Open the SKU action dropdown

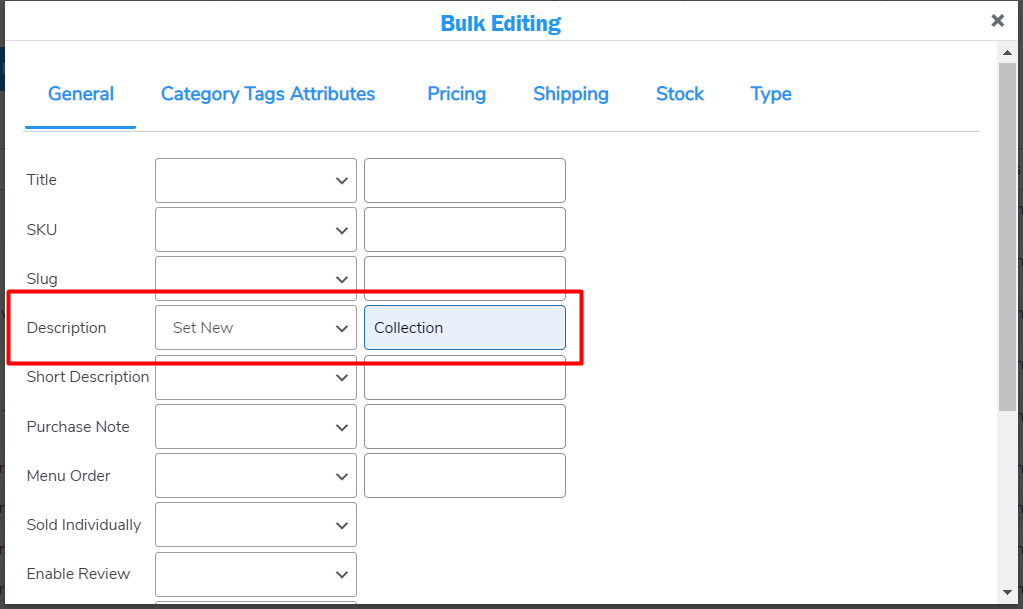(x=255, y=229)
